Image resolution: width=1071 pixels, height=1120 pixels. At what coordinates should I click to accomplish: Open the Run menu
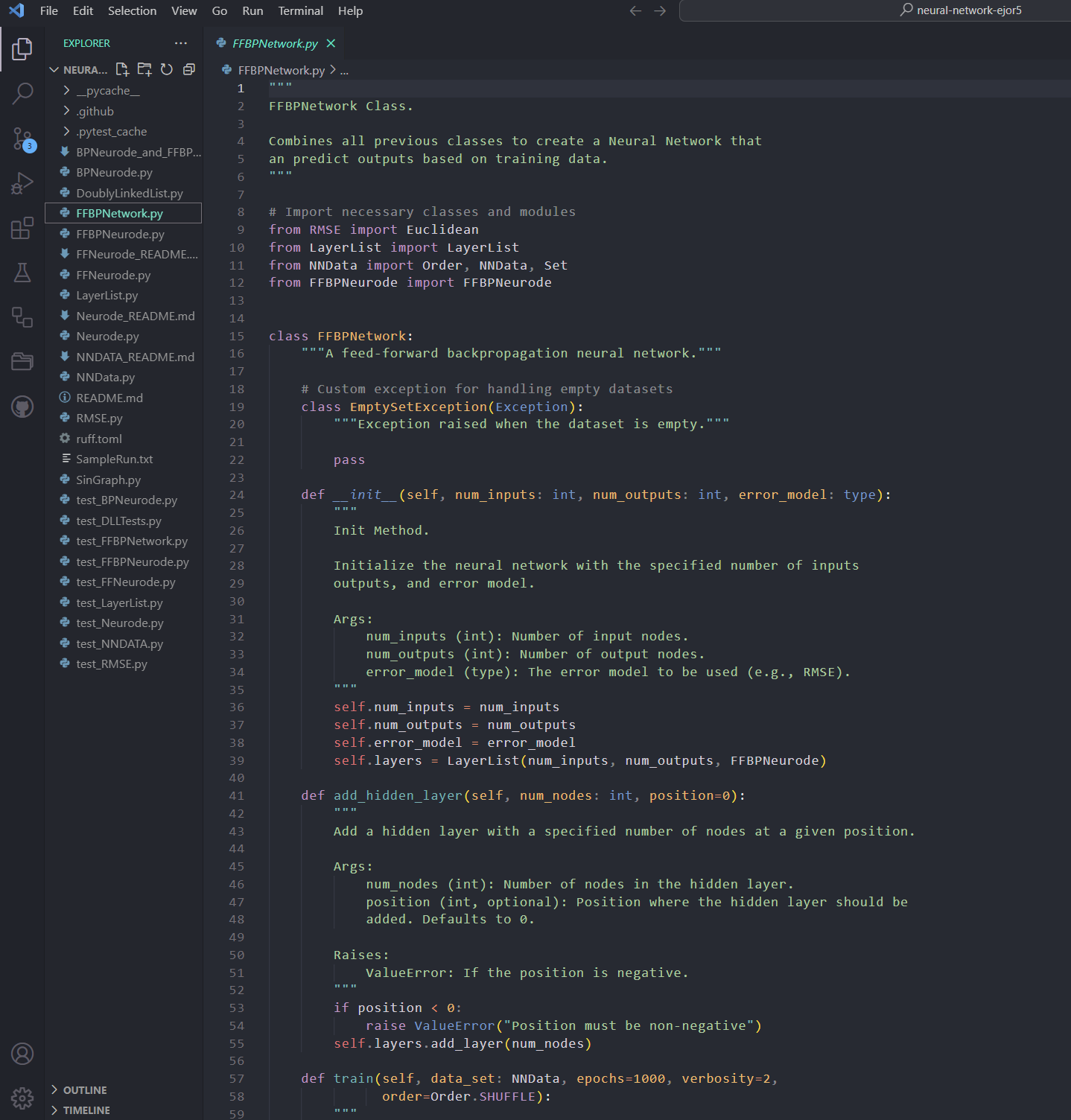pos(252,10)
